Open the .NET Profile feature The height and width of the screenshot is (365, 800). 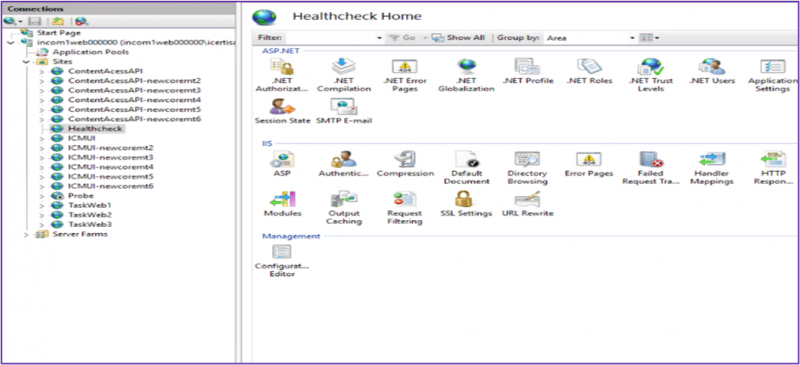[528, 72]
